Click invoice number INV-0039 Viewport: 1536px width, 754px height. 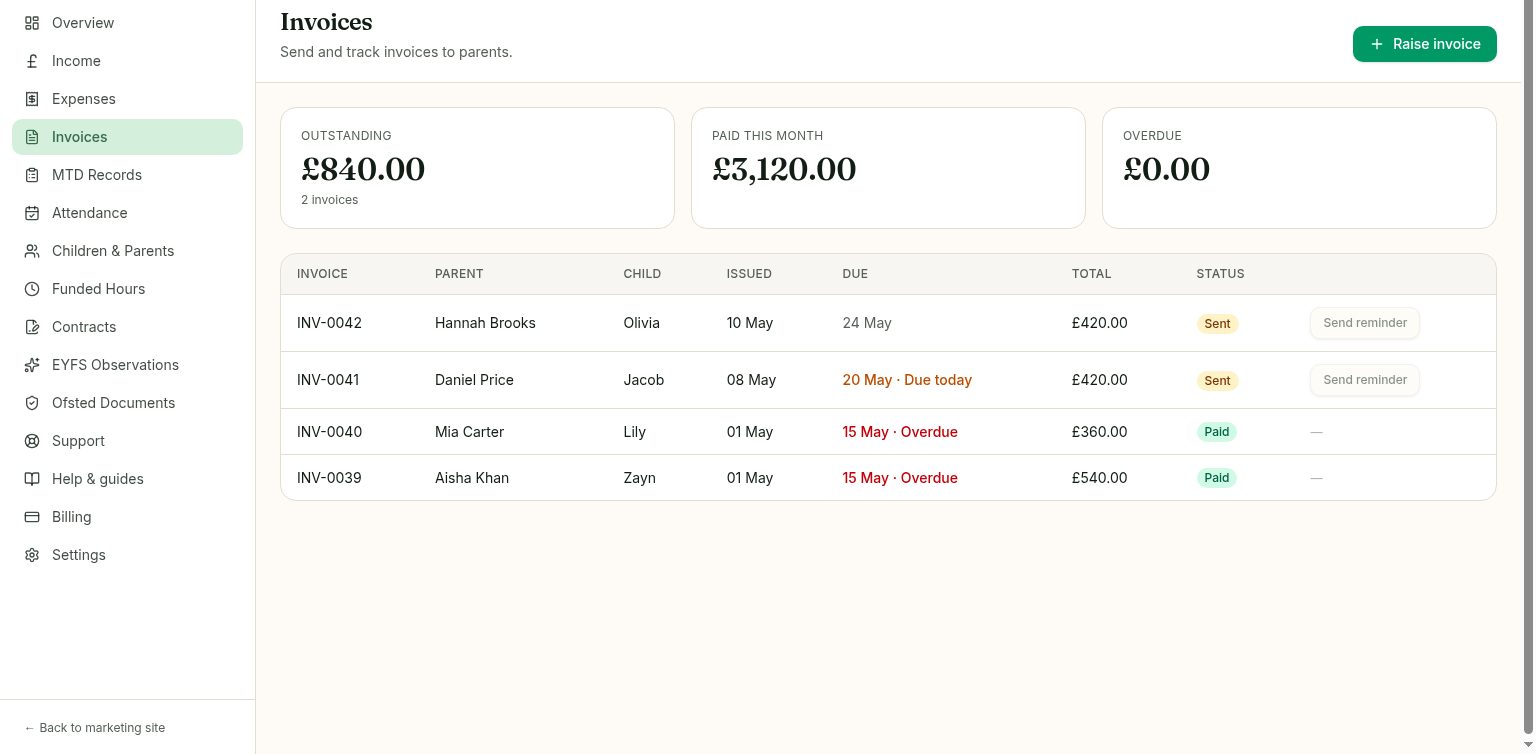(x=329, y=478)
